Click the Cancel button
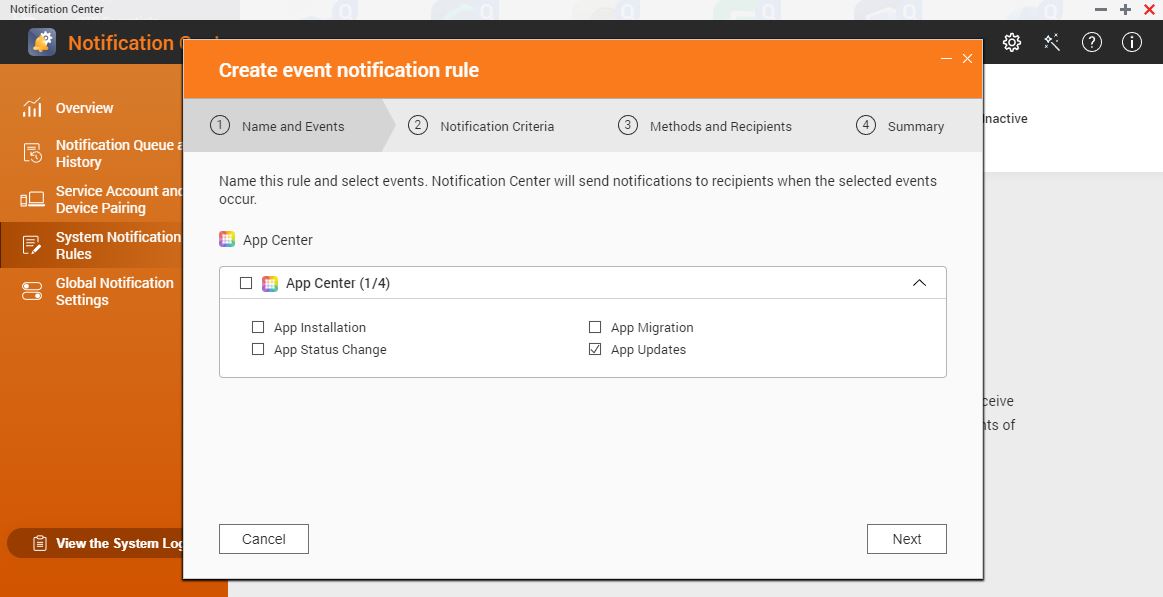 (264, 539)
